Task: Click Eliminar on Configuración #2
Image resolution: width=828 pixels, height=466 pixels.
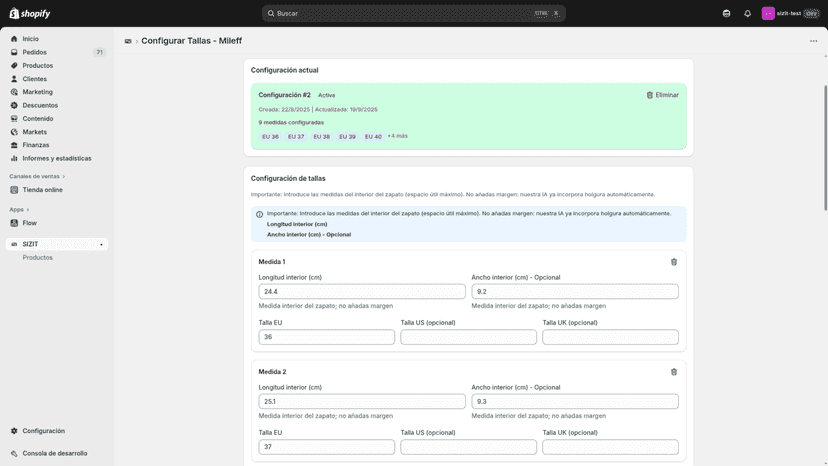Action: 663,95
